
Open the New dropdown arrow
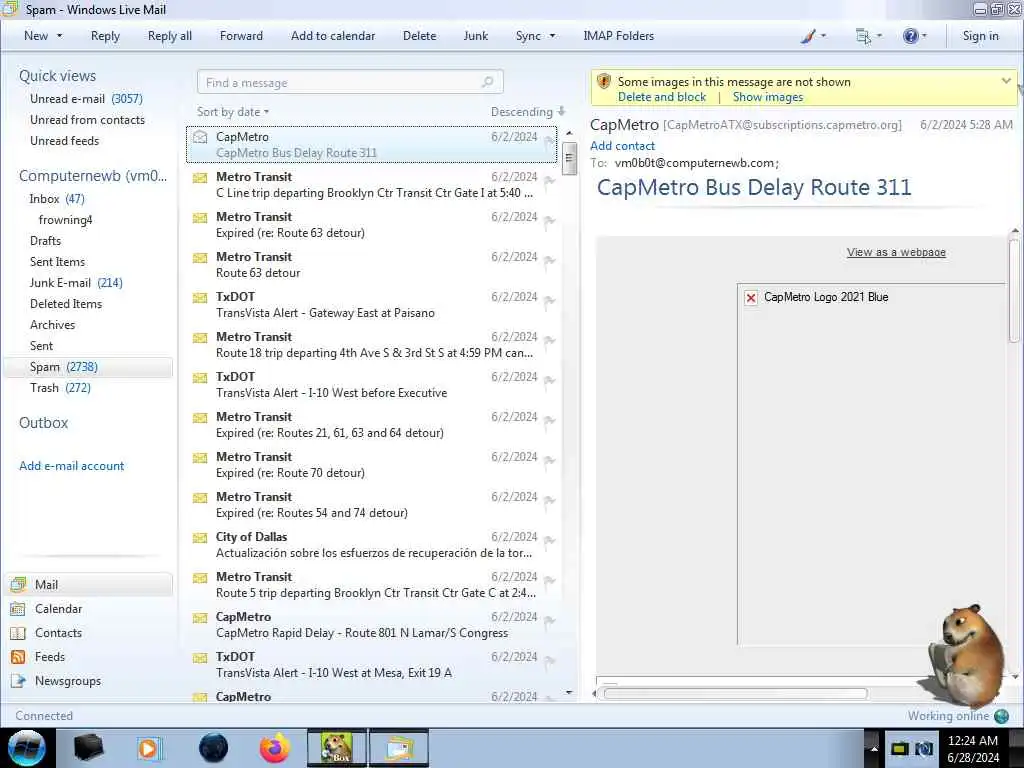click(x=59, y=36)
